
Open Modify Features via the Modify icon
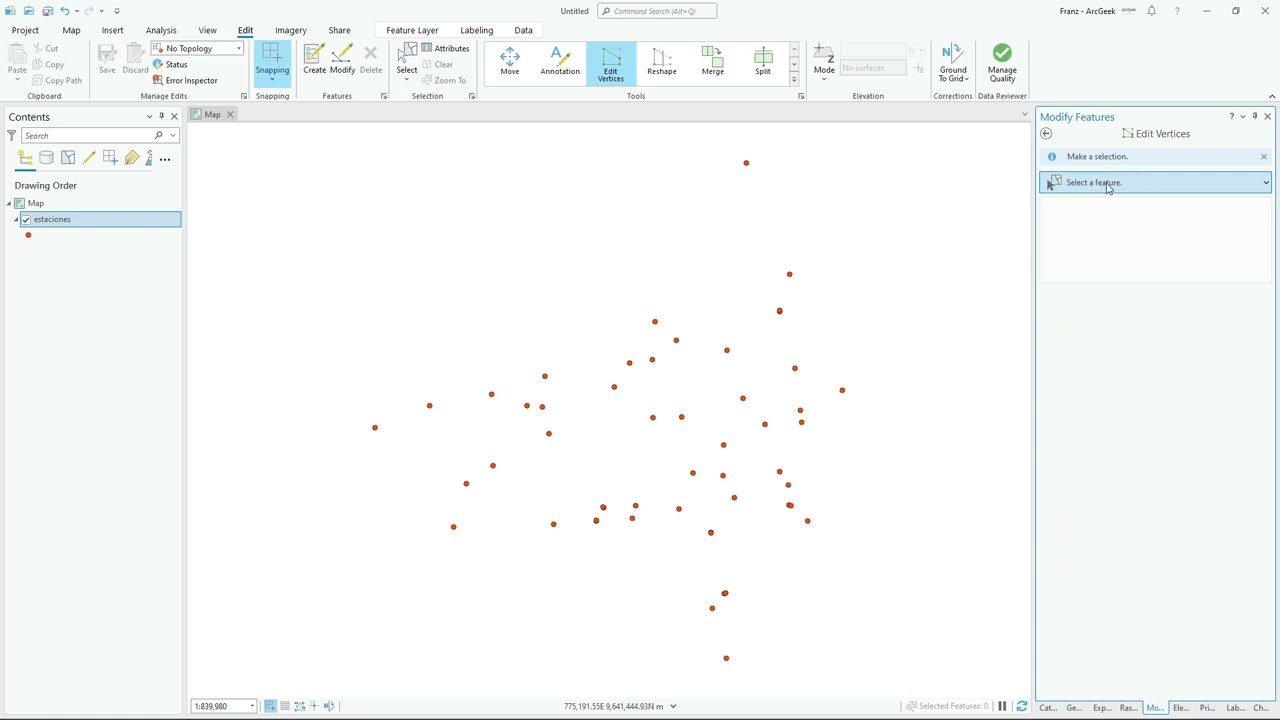click(342, 60)
